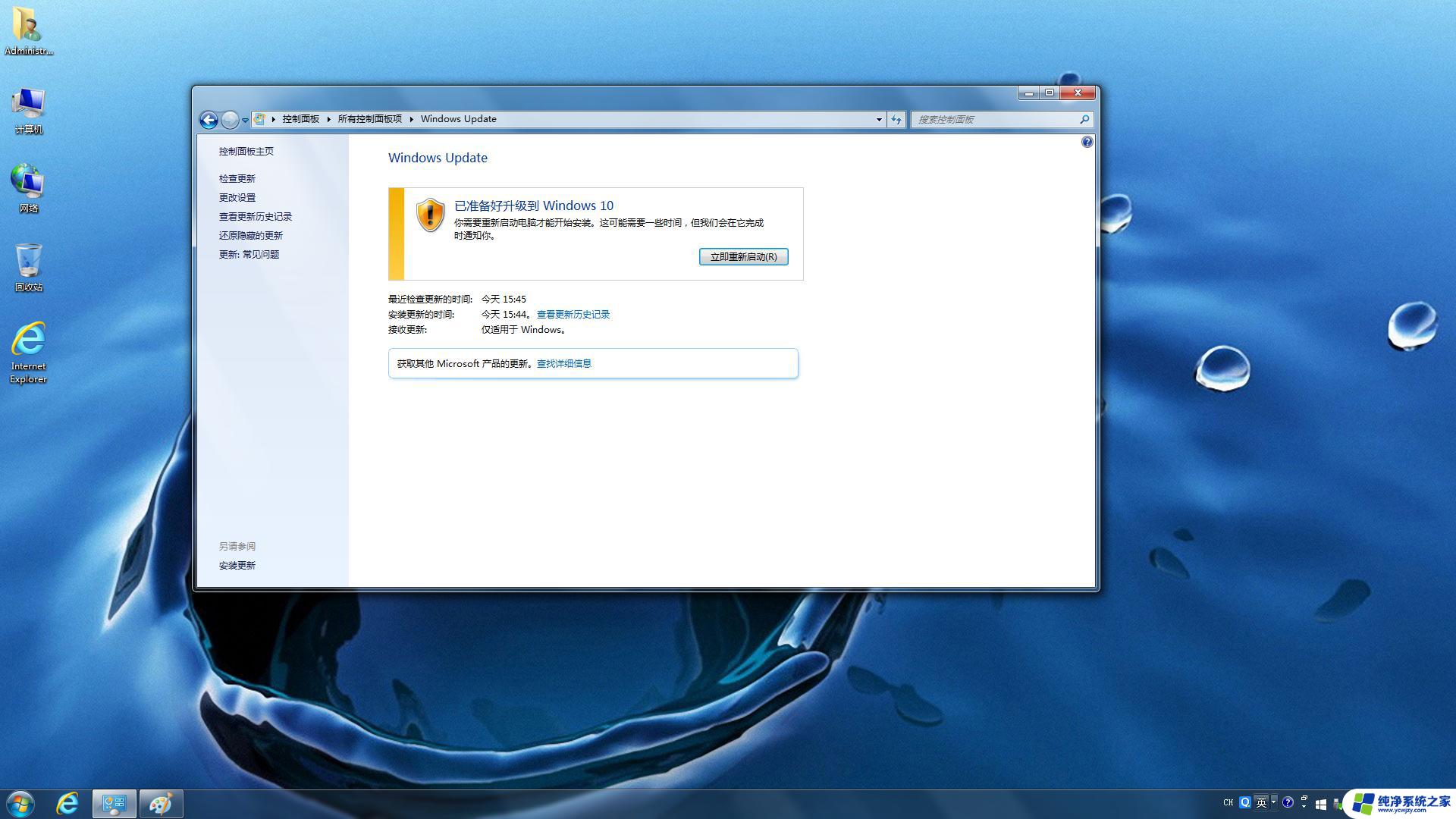Open 查看更新历史记录 in the sidebar
Image resolution: width=1456 pixels, height=819 pixels.
click(x=256, y=217)
